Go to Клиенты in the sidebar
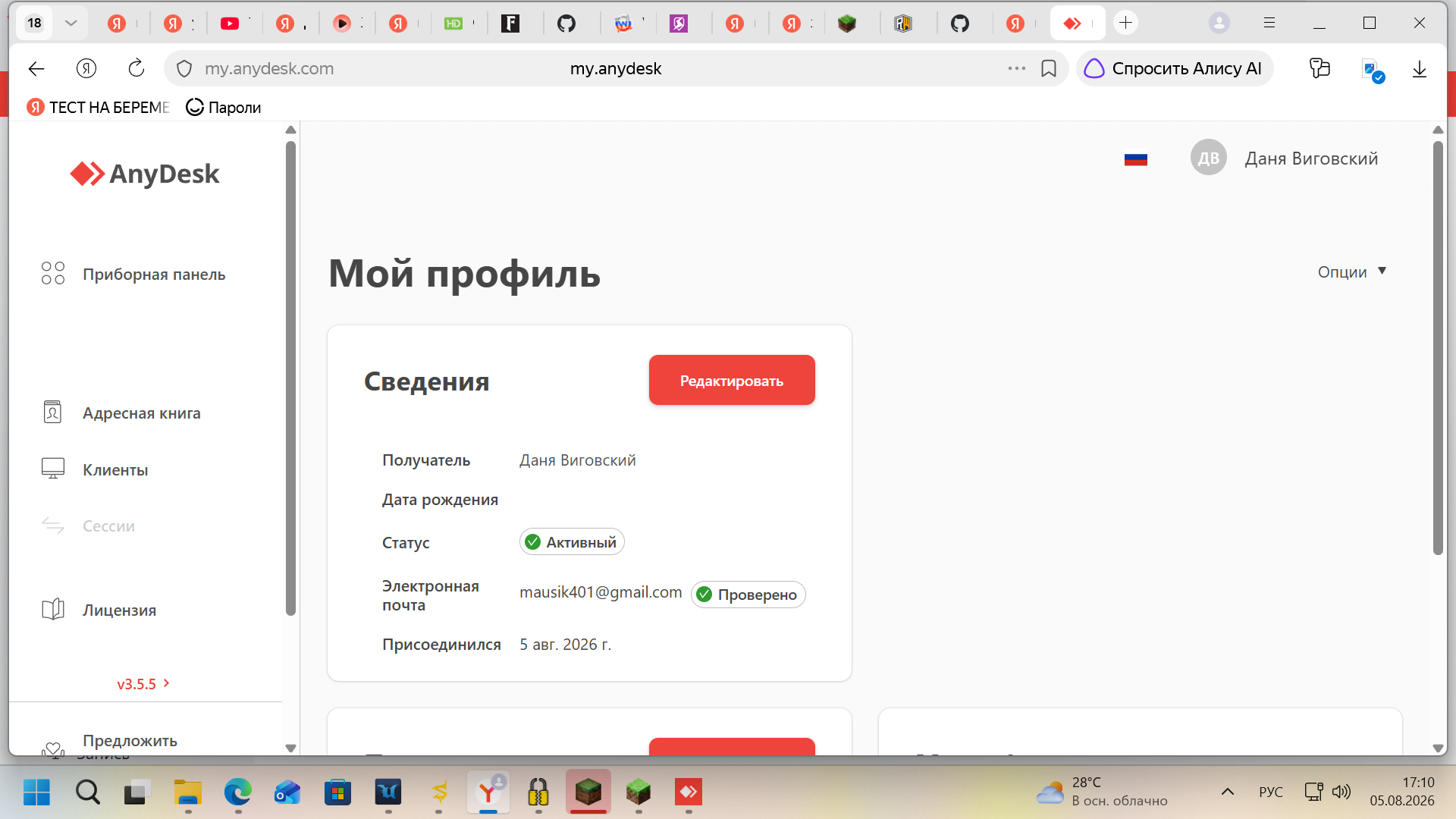The image size is (1456, 819). 95,469
